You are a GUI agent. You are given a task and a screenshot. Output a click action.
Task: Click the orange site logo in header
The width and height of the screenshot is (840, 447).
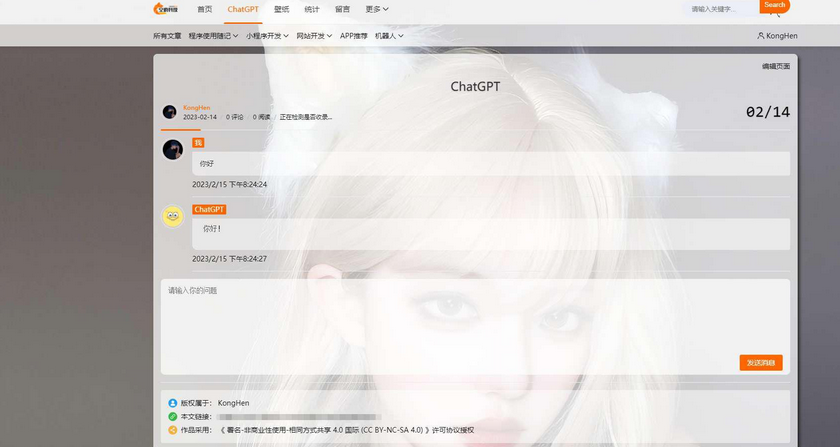point(166,9)
